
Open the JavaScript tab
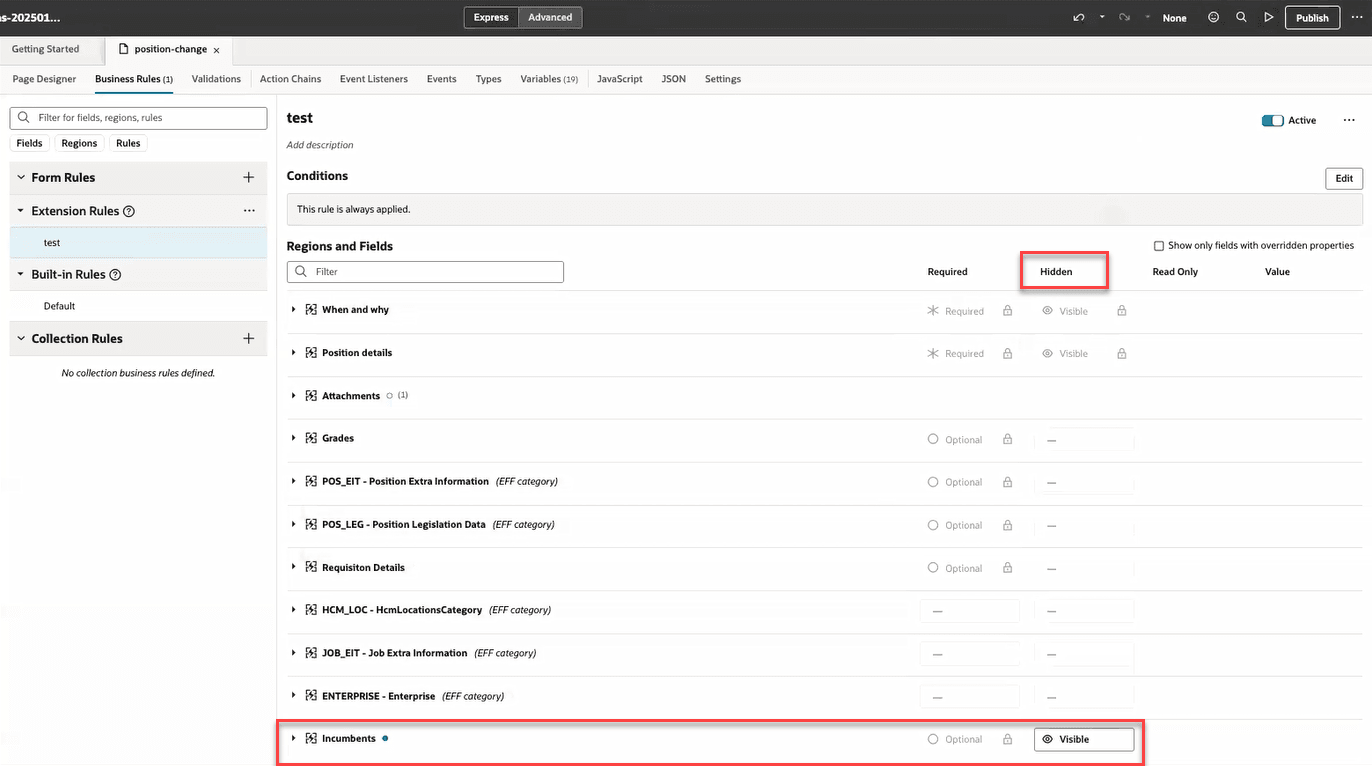pos(620,79)
